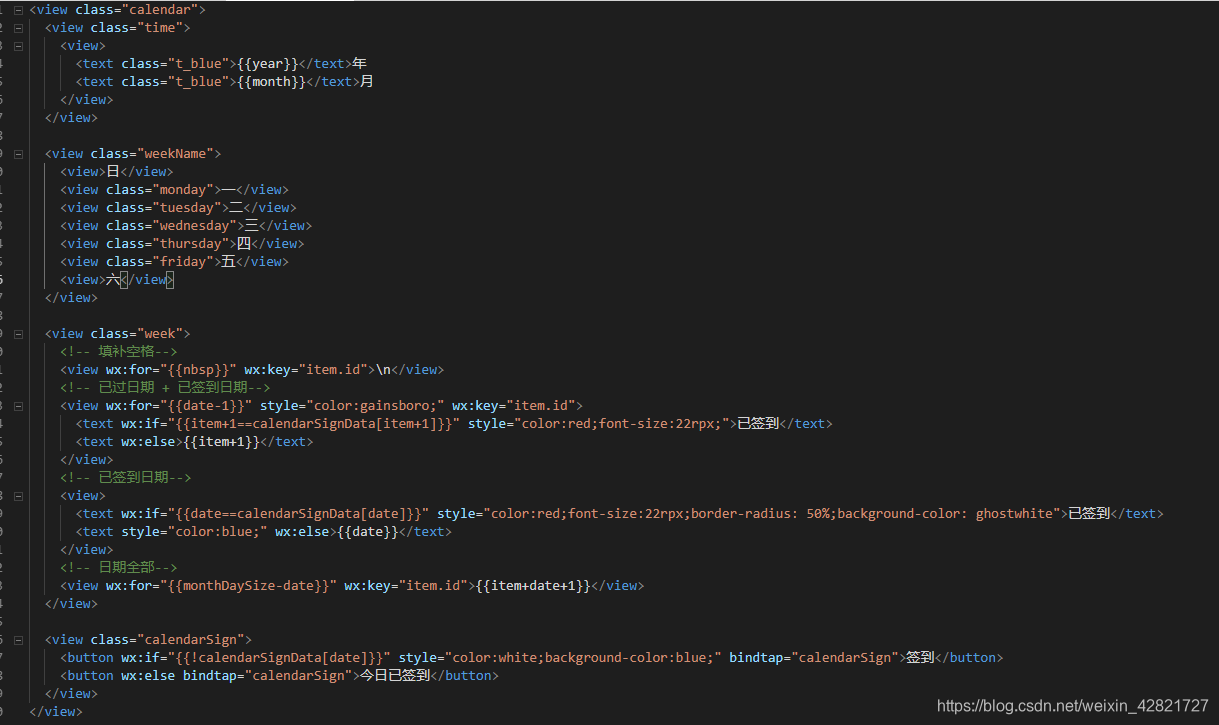Fold the unnamed view block inside time
The height and width of the screenshot is (725, 1219).
point(18,46)
